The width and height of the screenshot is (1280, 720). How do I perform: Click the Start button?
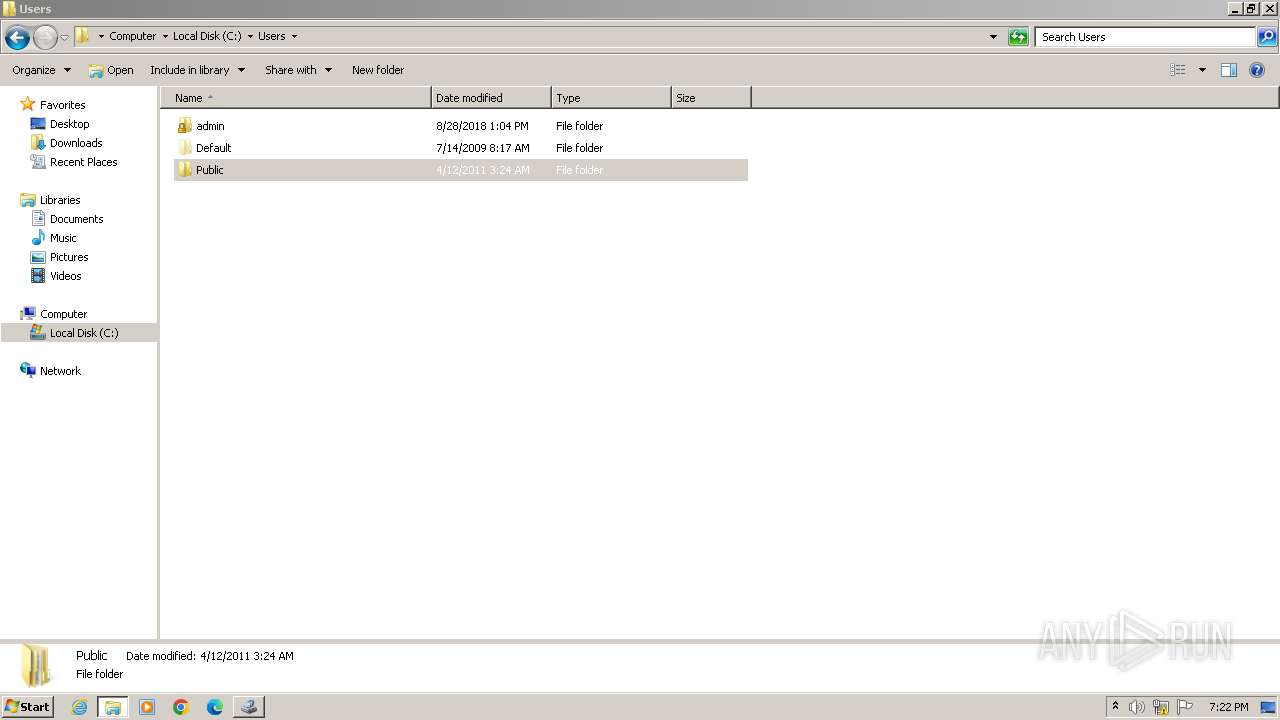[x=28, y=707]
